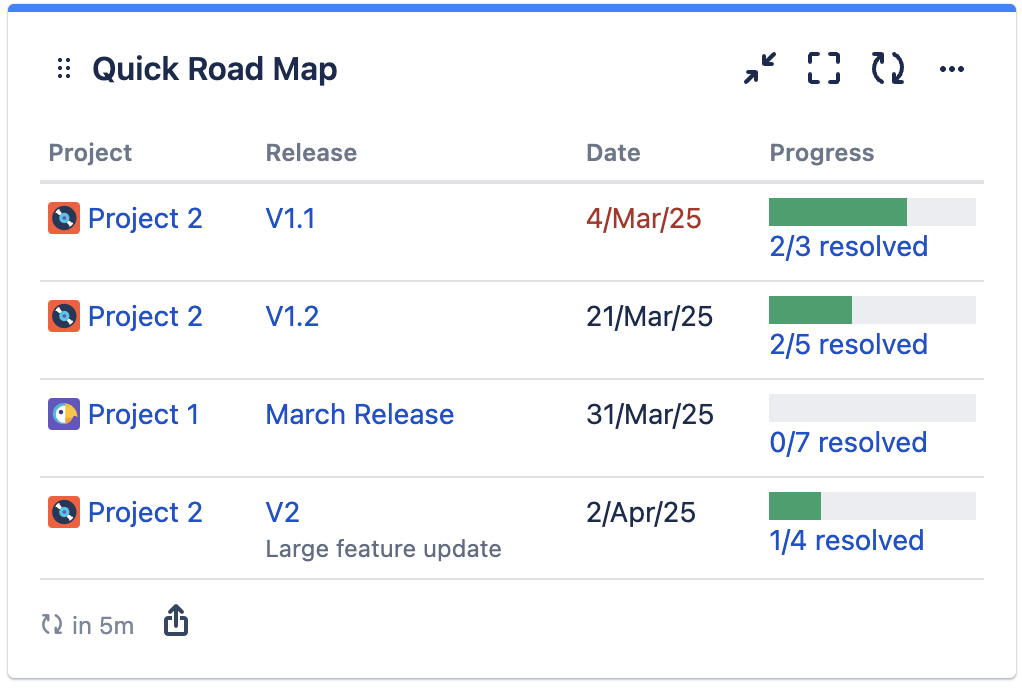Click the Project 1 avatar icon
This screenshot has height=690, width=1022.
pyautogui.click(x=62, y=414)
